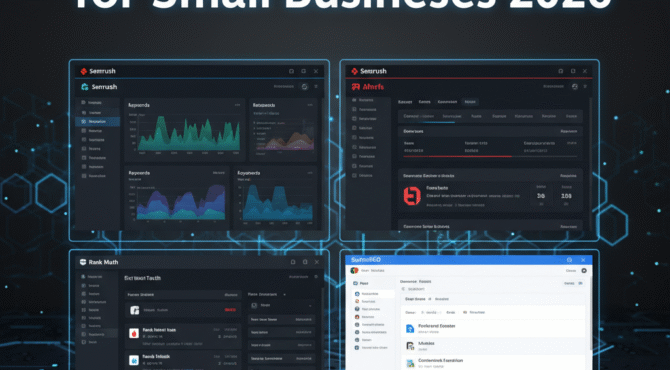
Task: Open the ellipsis menu on the green area chart card
Action: click(x=237, y=105)
